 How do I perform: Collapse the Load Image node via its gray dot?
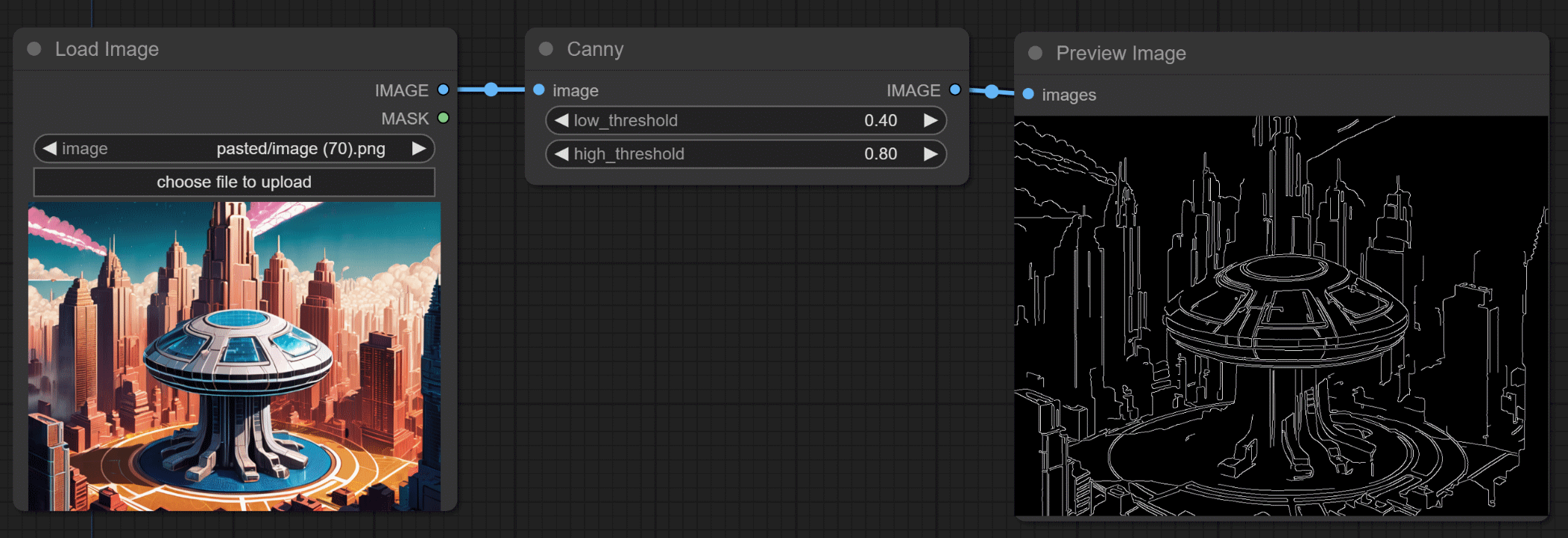(34, 49)
